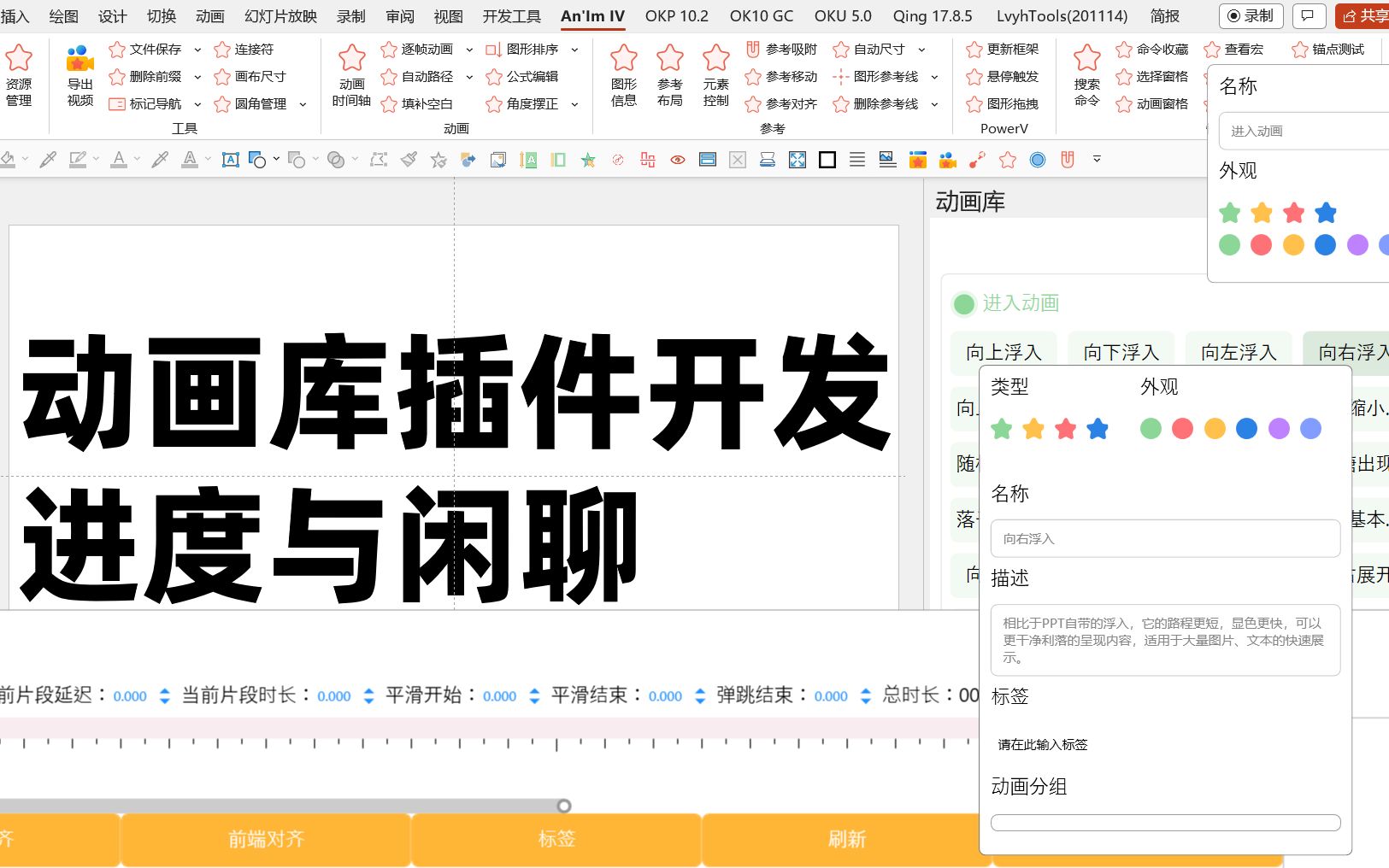The image size is (1389, 868).
Task: Open 图形信息 in the ribbon
Action: (x=624, y=75)
